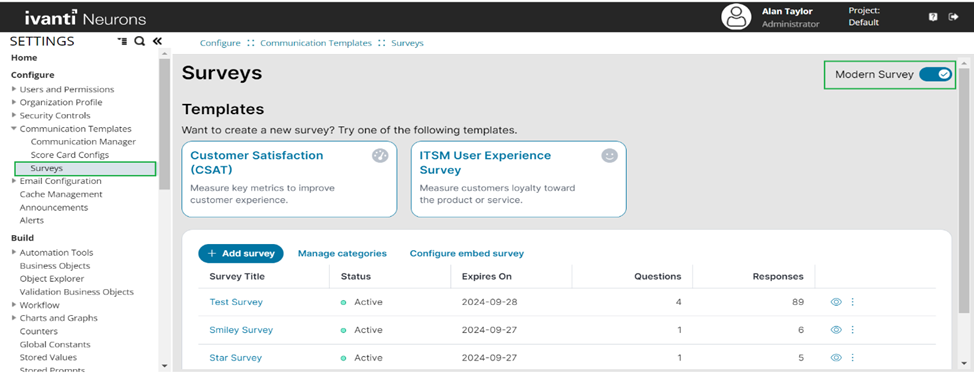Image resolution: width=974 pixels, height=389 pixels.
Task: Click the 89 responses cell
Action: coord(798,302)
